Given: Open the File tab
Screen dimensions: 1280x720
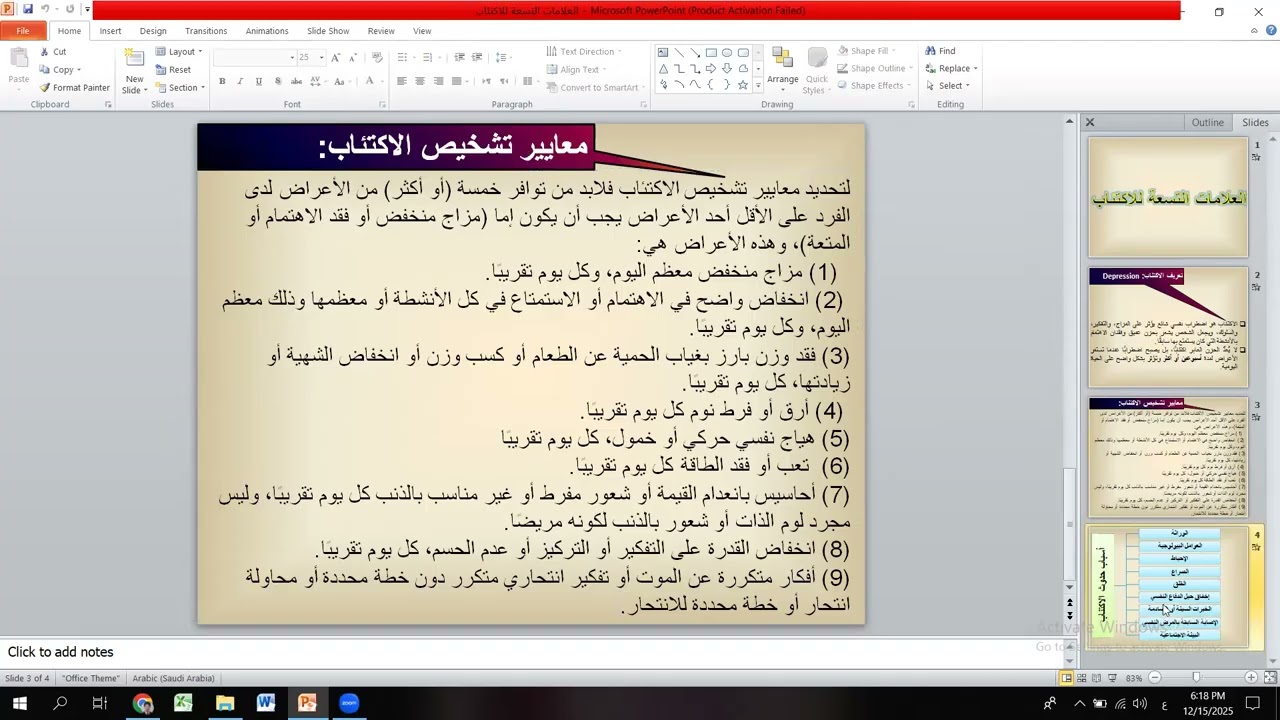Looking at the screenshot, I should tap(22, 31).
